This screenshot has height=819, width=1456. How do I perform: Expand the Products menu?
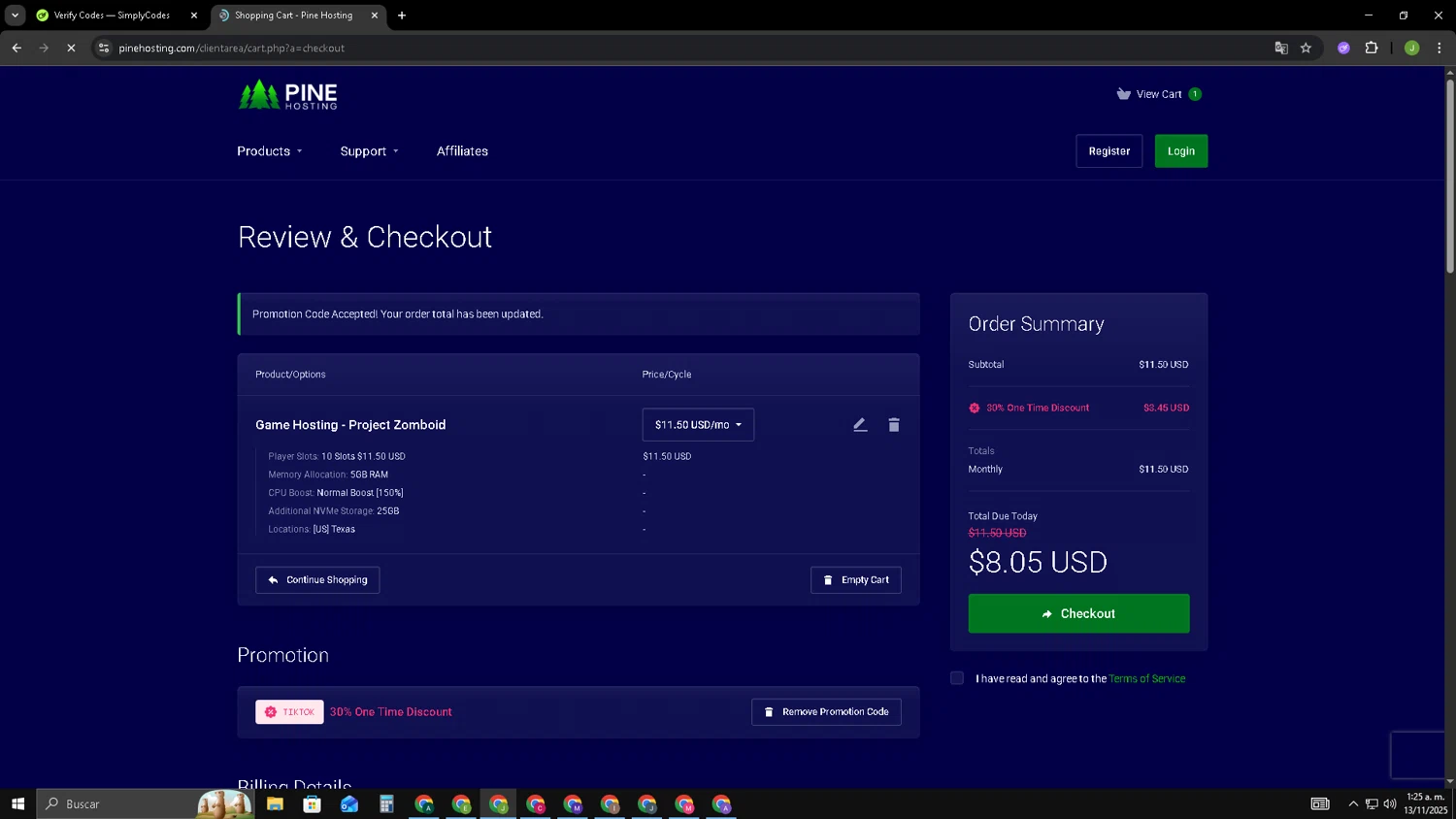point(270,151)
